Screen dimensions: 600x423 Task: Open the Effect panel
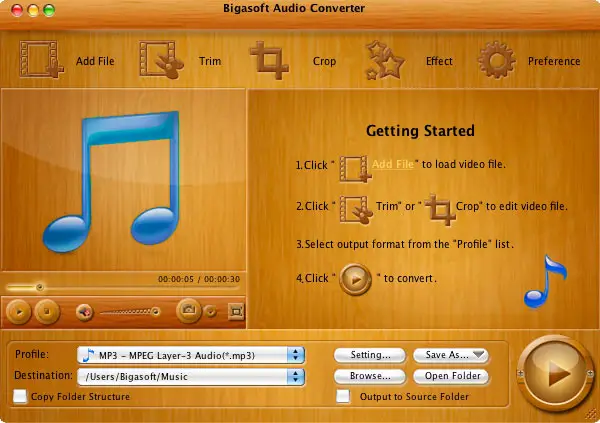[x=409, y=60]
